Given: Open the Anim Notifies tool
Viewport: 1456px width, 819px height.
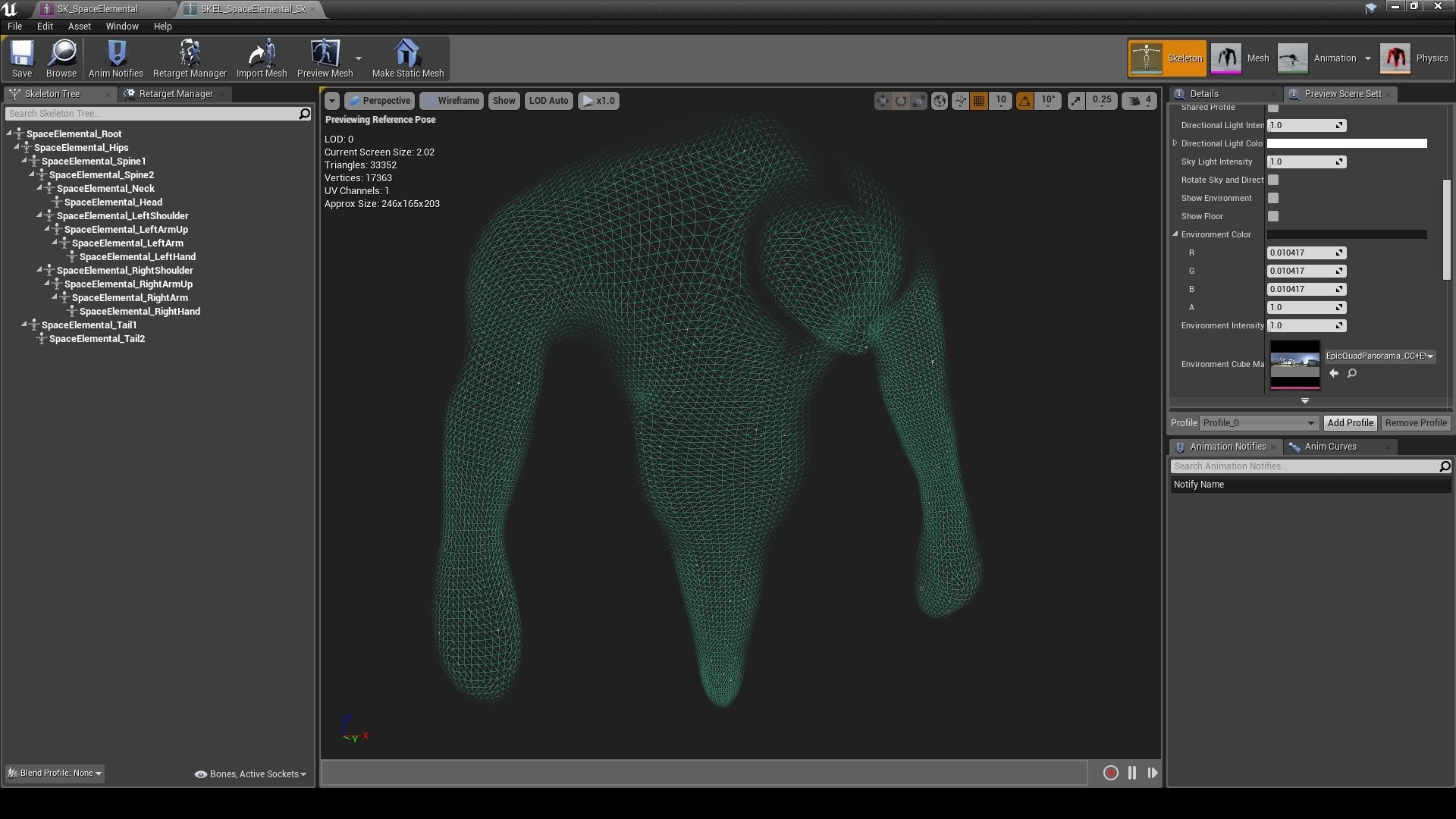Looking at the screenshot, I should pyautogui.click(x=115, y=58).
